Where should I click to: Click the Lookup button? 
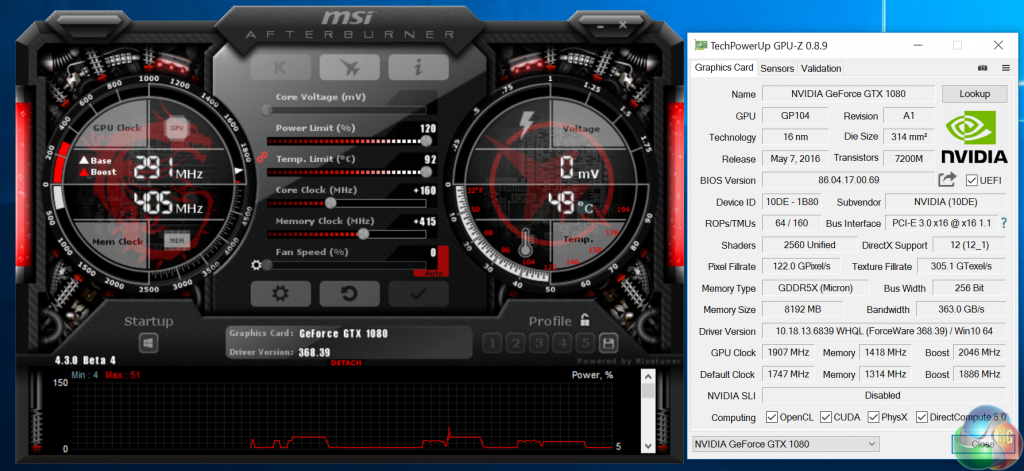tap(974, 94)
